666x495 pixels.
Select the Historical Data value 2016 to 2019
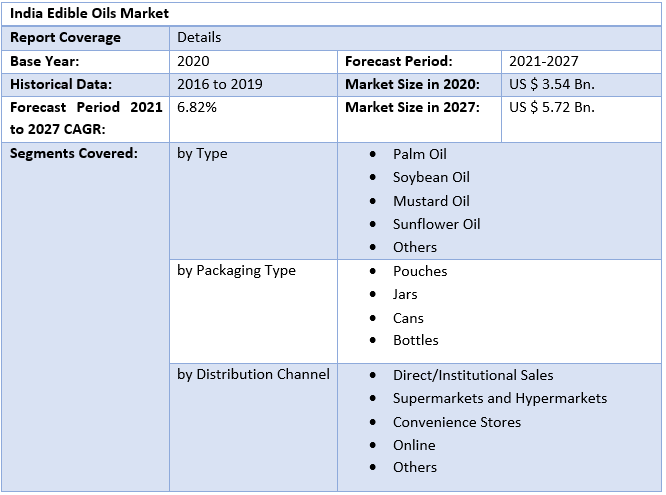coord(219,84)
